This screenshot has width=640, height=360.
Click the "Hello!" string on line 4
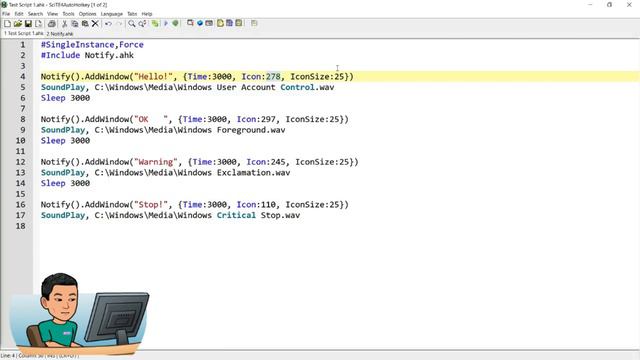coord(153,76)
